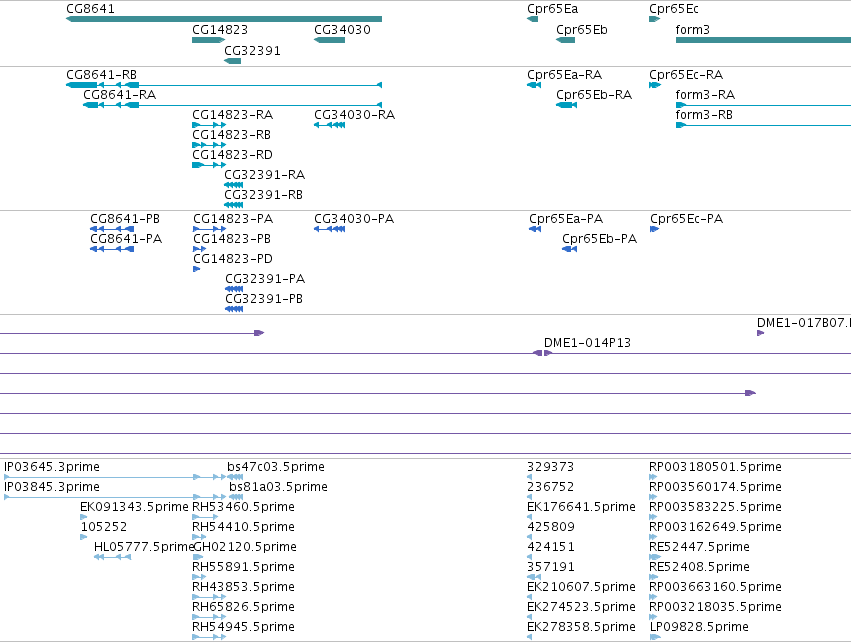Viewport: 851px width, 642px height.
Task: Choose the 357191 EST label
Action: pyautogui.click(x=551, y=568)
